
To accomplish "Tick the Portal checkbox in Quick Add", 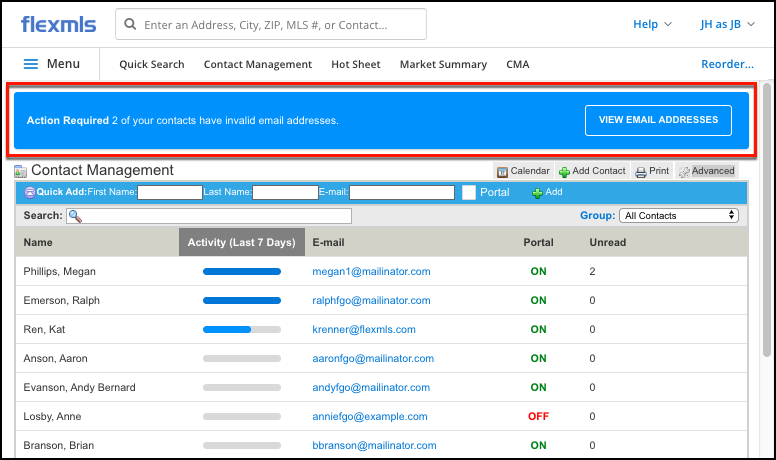I will pyautogui.click(x=469, y=192).
